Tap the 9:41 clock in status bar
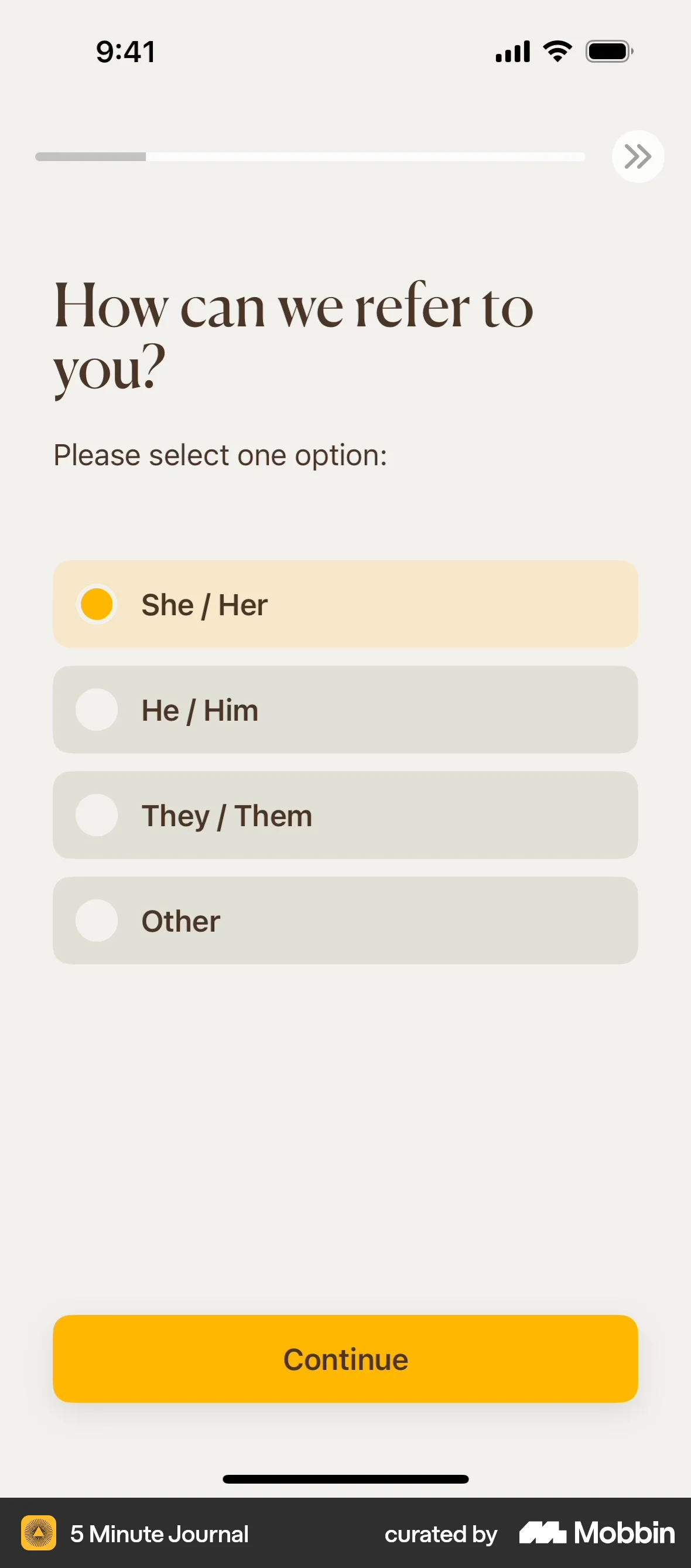 coord(126,52)
